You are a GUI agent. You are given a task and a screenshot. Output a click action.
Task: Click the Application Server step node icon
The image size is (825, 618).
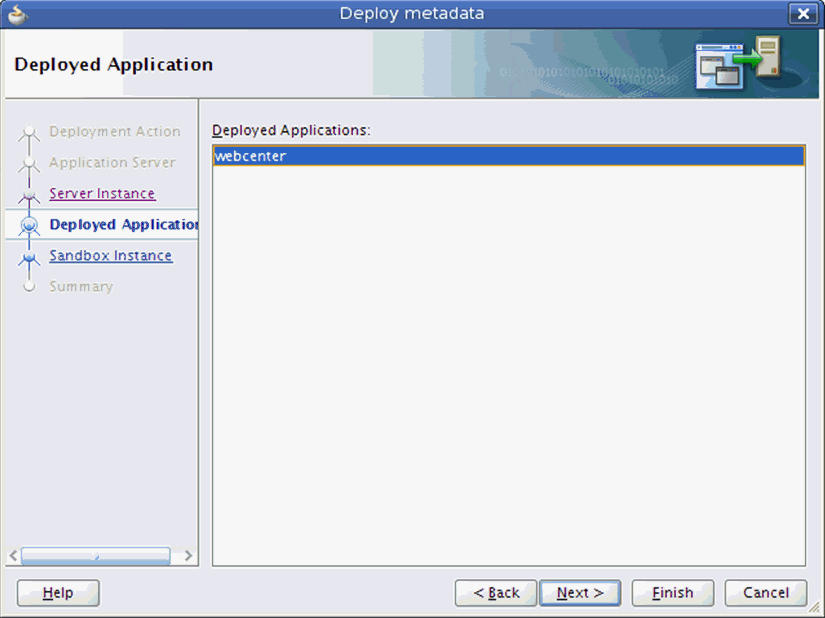tap(29, 164)
